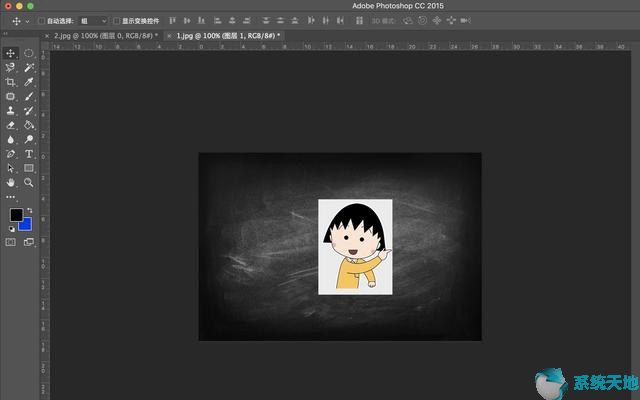Pick the Magnetic Lasso tool
640x400 pixels.
11,67
